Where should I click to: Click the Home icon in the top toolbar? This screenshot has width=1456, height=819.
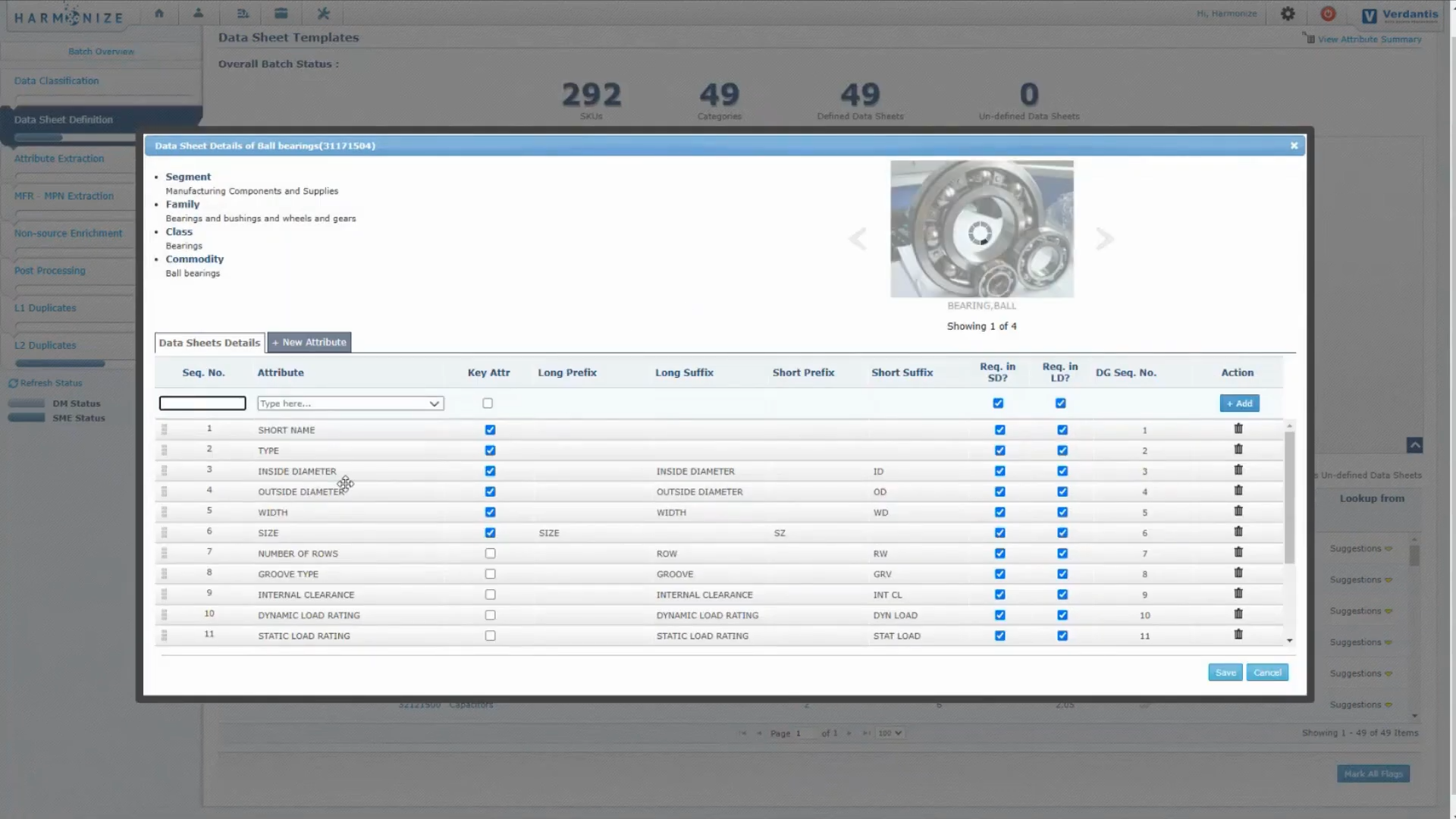tap(158, 13)
